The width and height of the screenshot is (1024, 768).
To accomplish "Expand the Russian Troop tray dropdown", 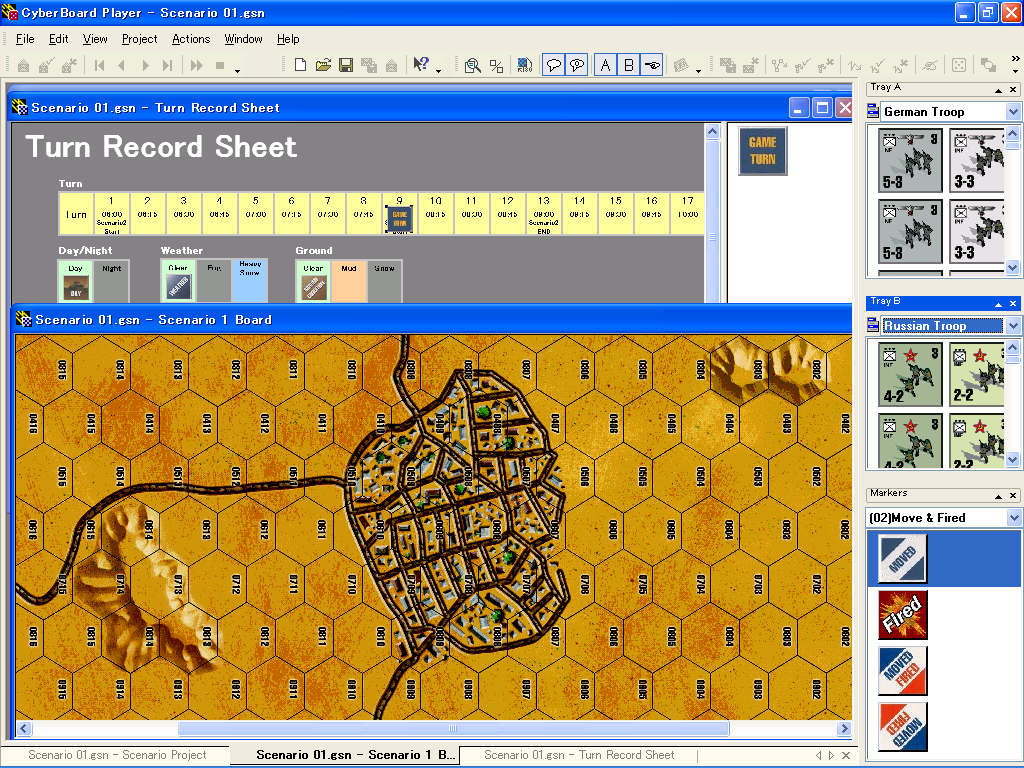I will pyautogui.click(x=1013, y=326).
